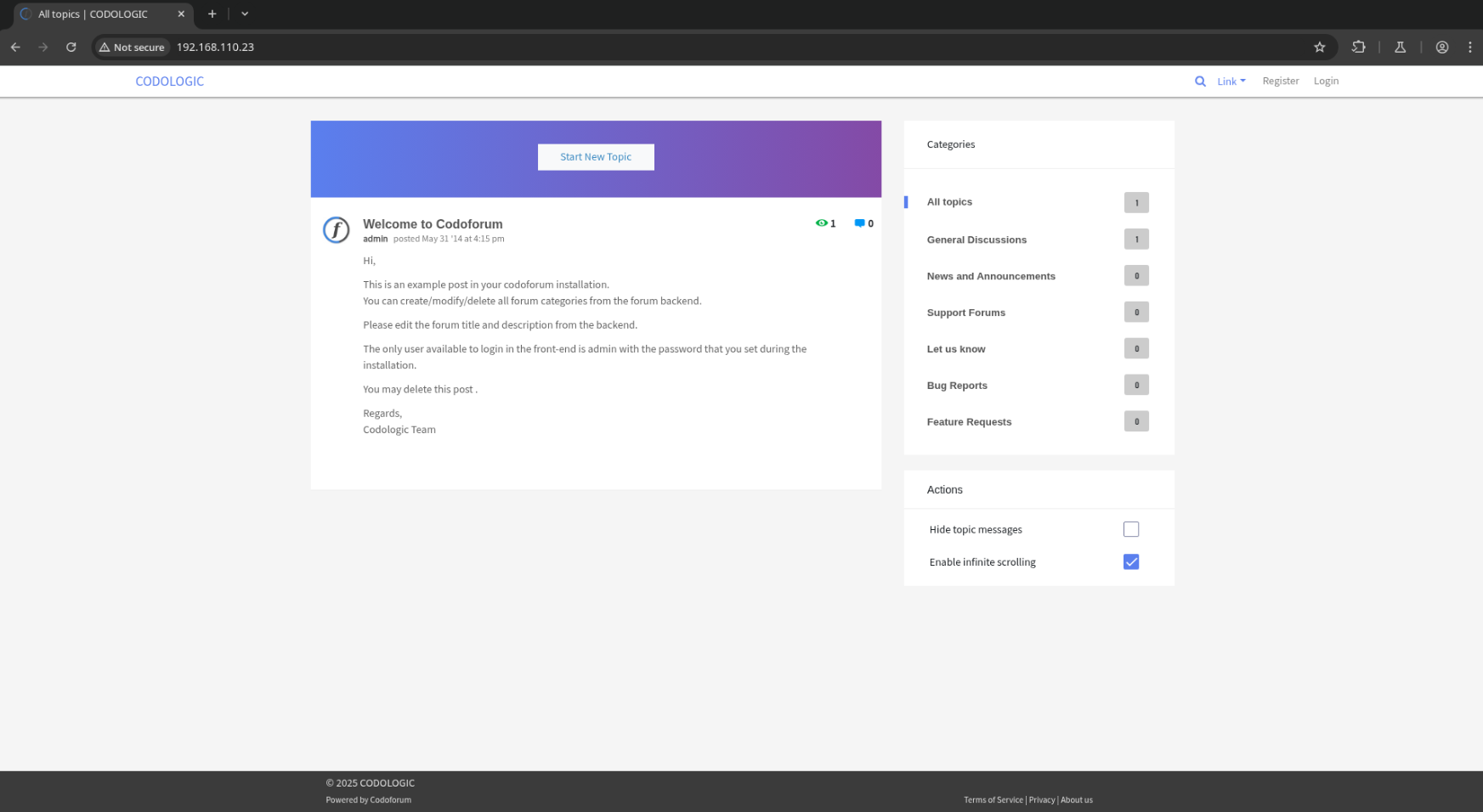1483x812 pixels.
Task: Select All topics category
Action: [949, 202]
